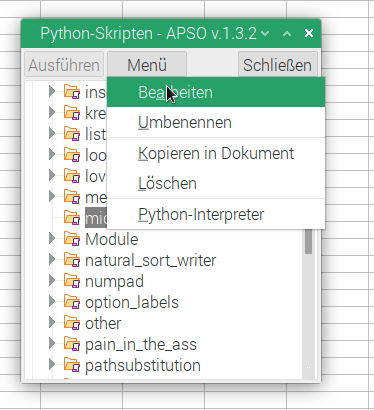The height and width of the screenshot is (410, 374).
Task: Click the pathsubstitution folder icon
Action: 72,365
